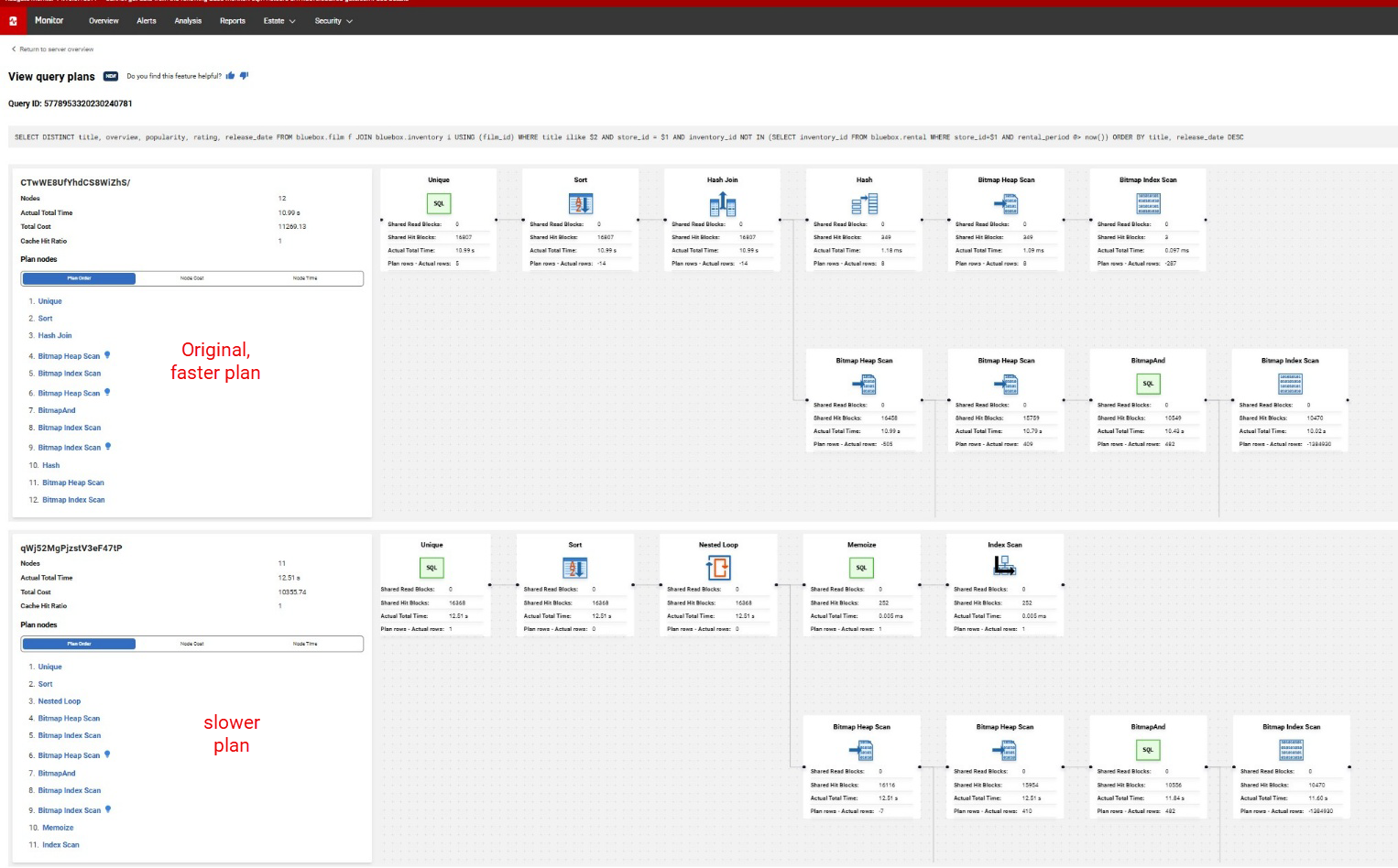The image size is (1398, 868).
Task: Click the SQL icon on the BitmapAnd node
Action: coord(1148,384)
